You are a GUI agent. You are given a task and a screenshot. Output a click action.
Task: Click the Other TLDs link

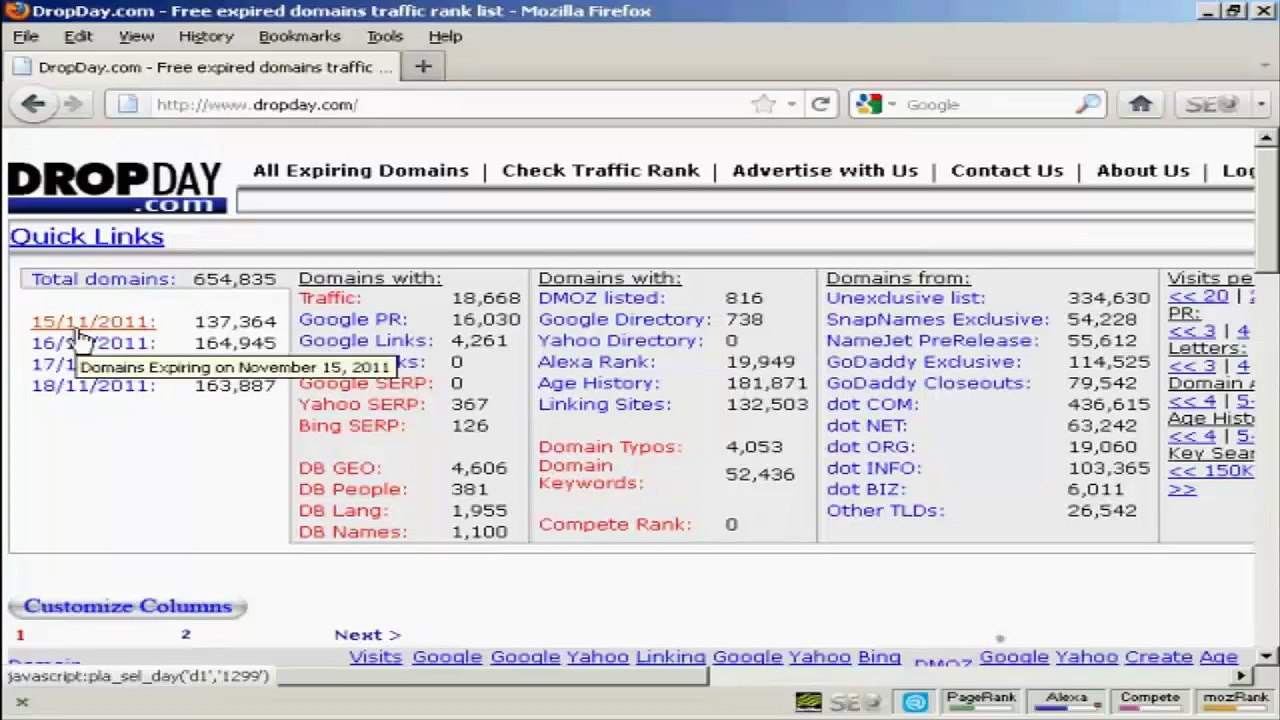[885, 511]
